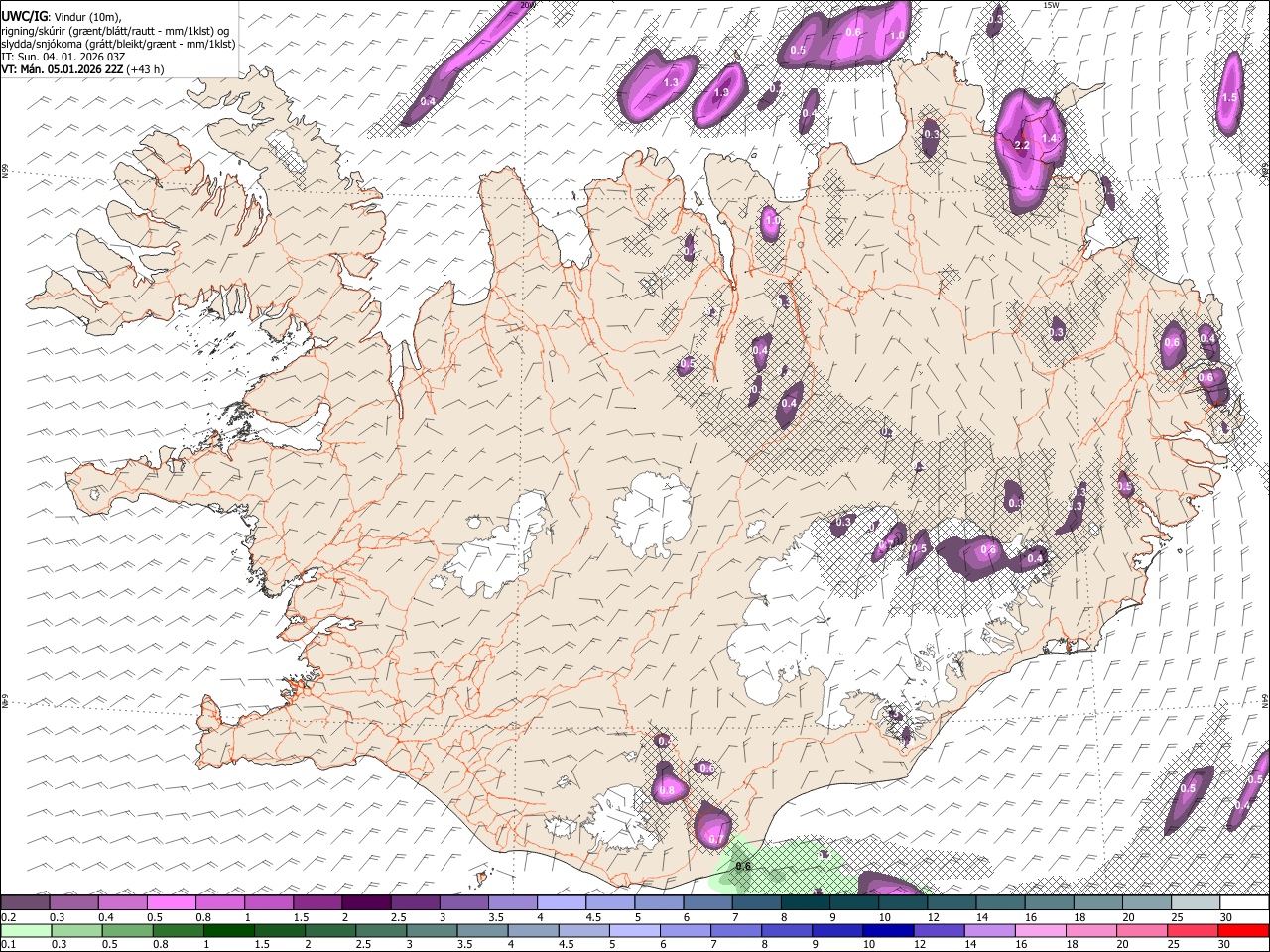Select the medium green 0.5 swatch in lower legend
Screen dimensions: 1270x952
pyautogui.click(x=128, y=930)
